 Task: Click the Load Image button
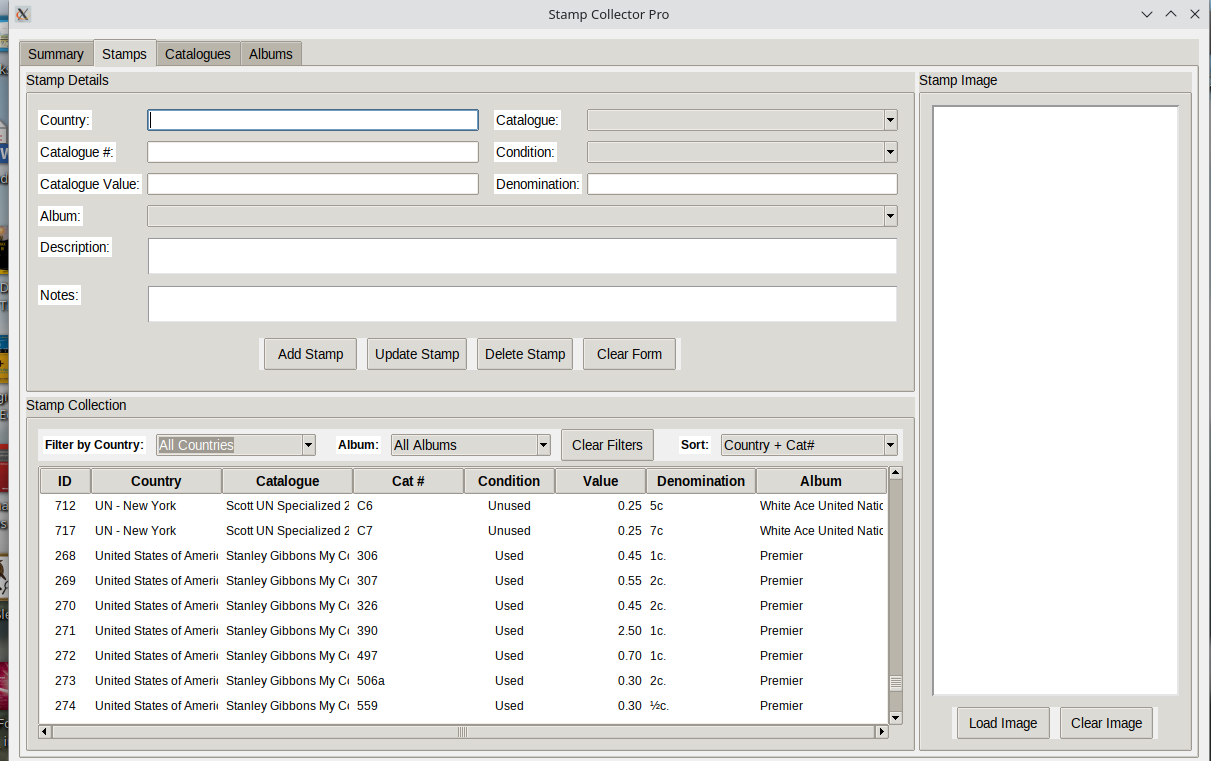[1003, 723]
